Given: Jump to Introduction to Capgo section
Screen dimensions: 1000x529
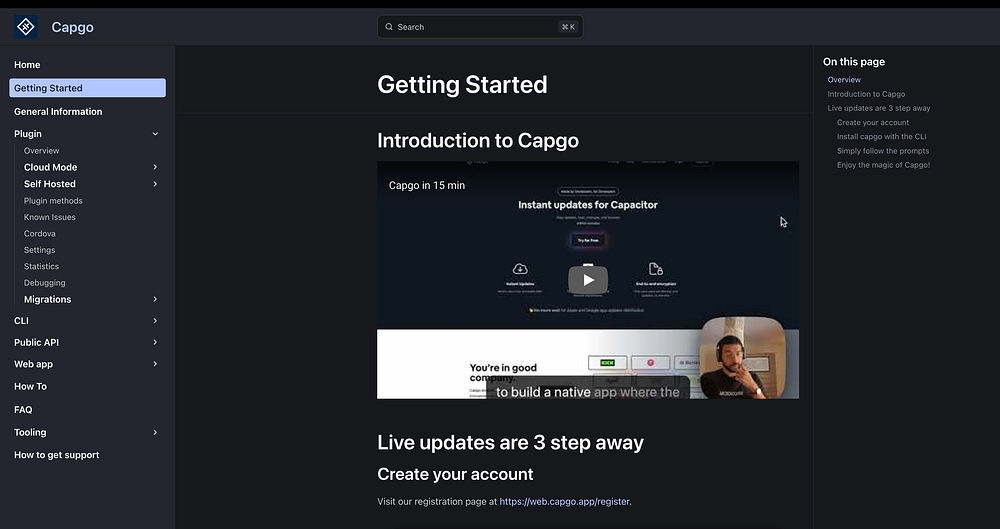Looking at the screenshot, I should tap(866, 94).
